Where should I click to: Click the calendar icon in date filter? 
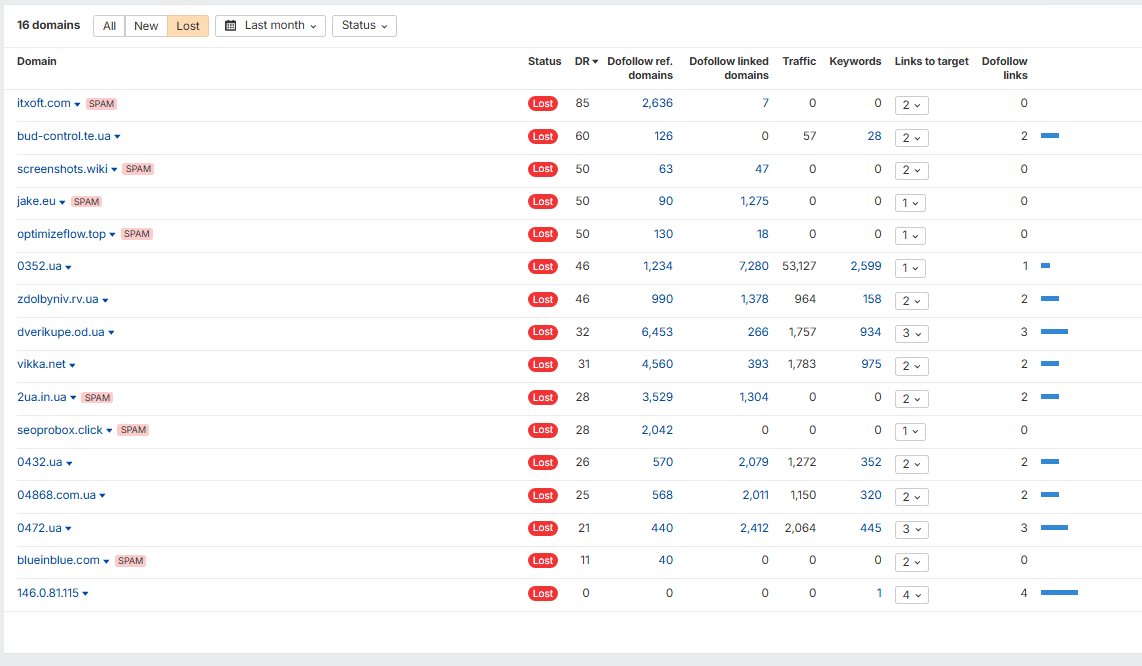tap(231, 26)
